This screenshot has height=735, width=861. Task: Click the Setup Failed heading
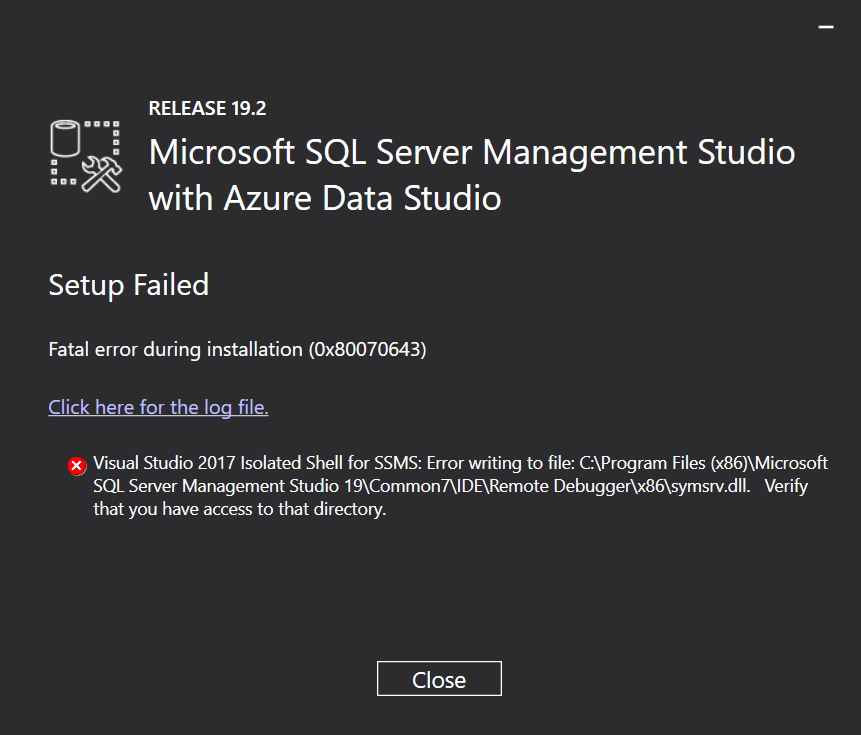(x=128, y=285)
